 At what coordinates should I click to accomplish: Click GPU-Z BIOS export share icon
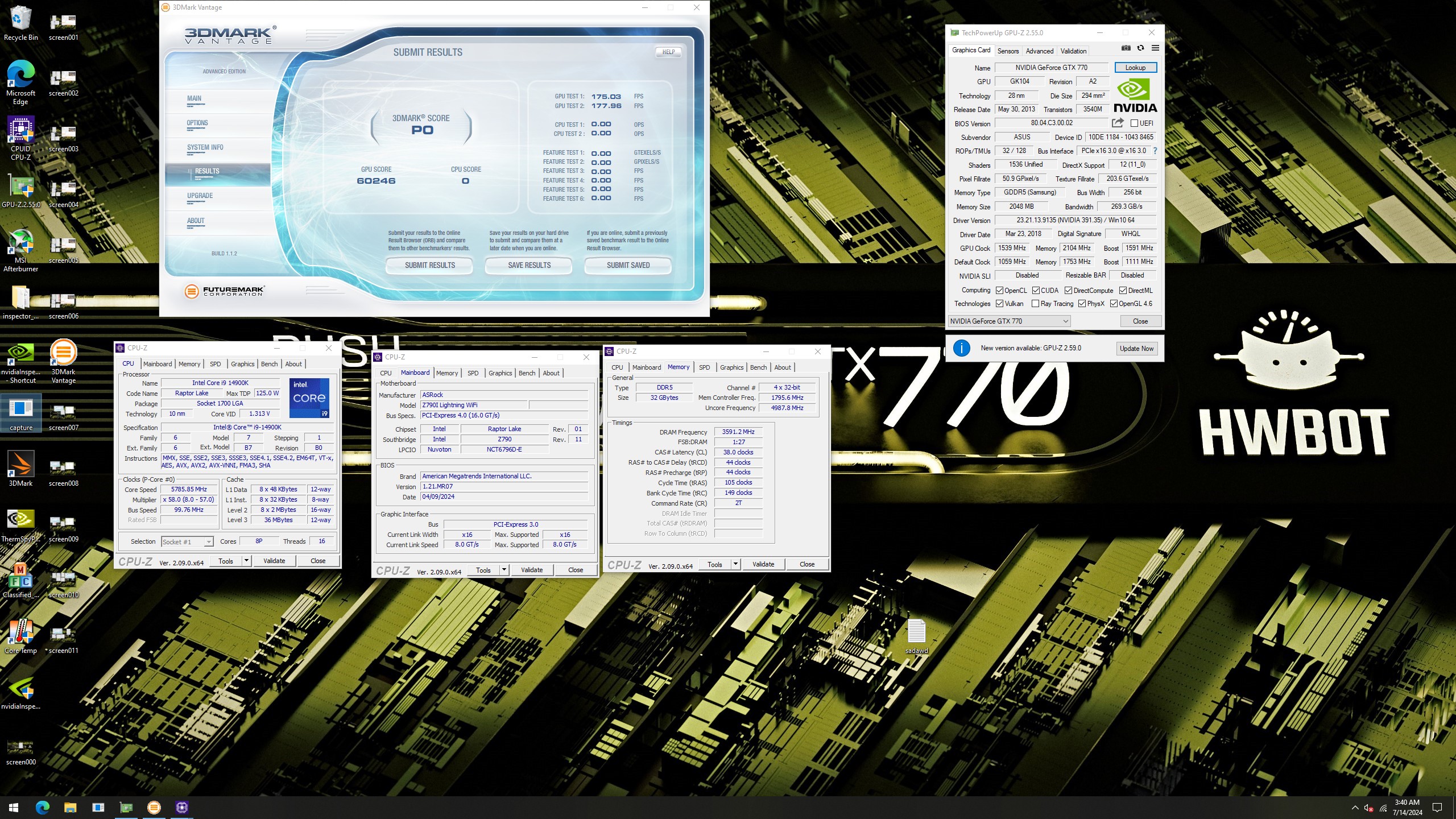pyautogui.click(x=1118, y=123)
